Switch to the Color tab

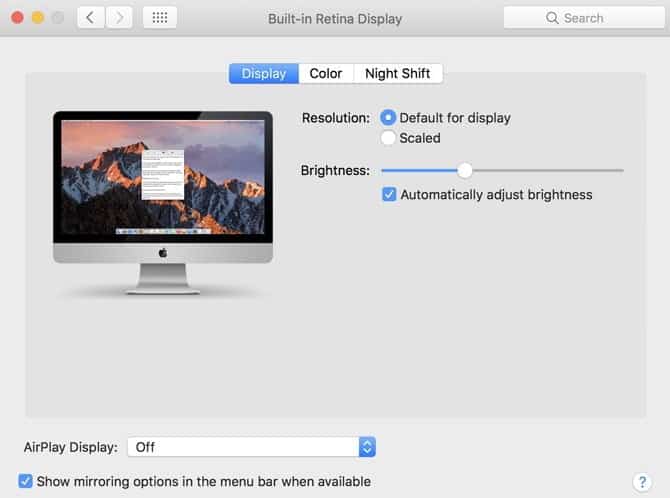point(326,74)
